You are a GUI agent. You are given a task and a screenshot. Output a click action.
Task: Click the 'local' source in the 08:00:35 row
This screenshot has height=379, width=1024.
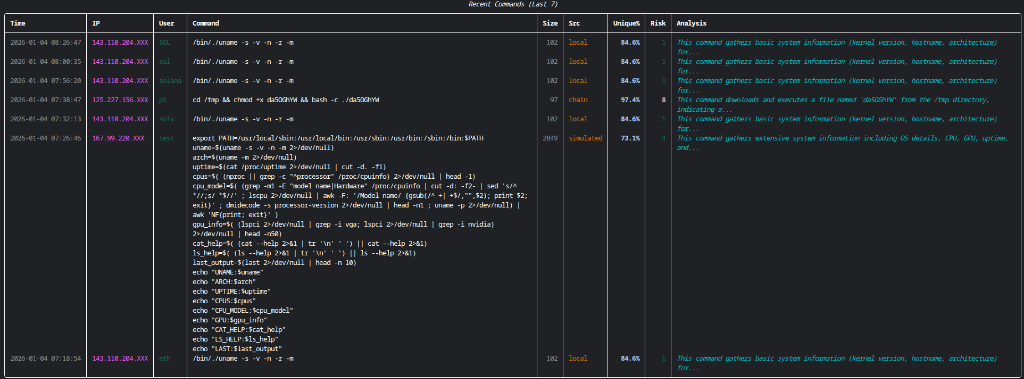pyautogui.click(x=578, y=61)
